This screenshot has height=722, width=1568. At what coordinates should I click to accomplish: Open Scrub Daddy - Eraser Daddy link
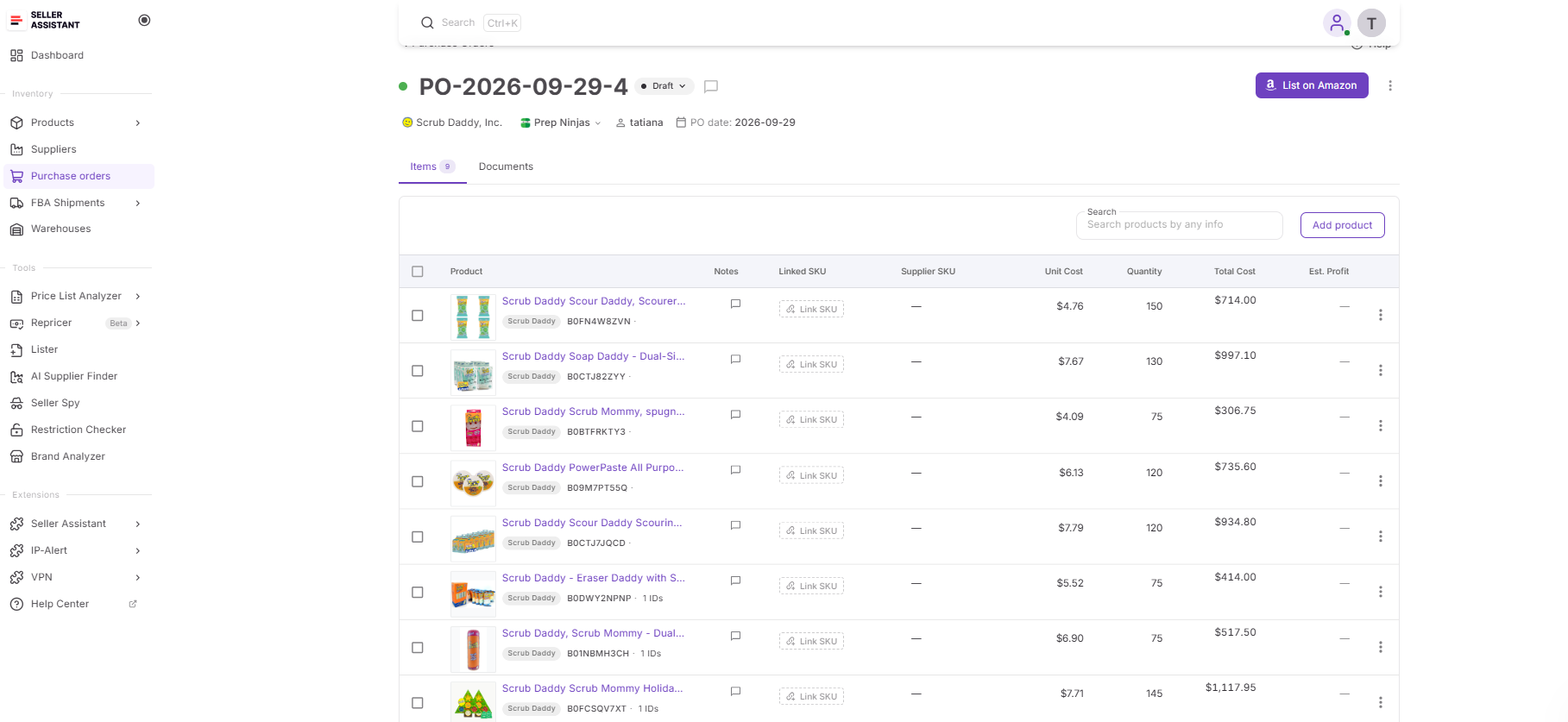tap(594, 578)
